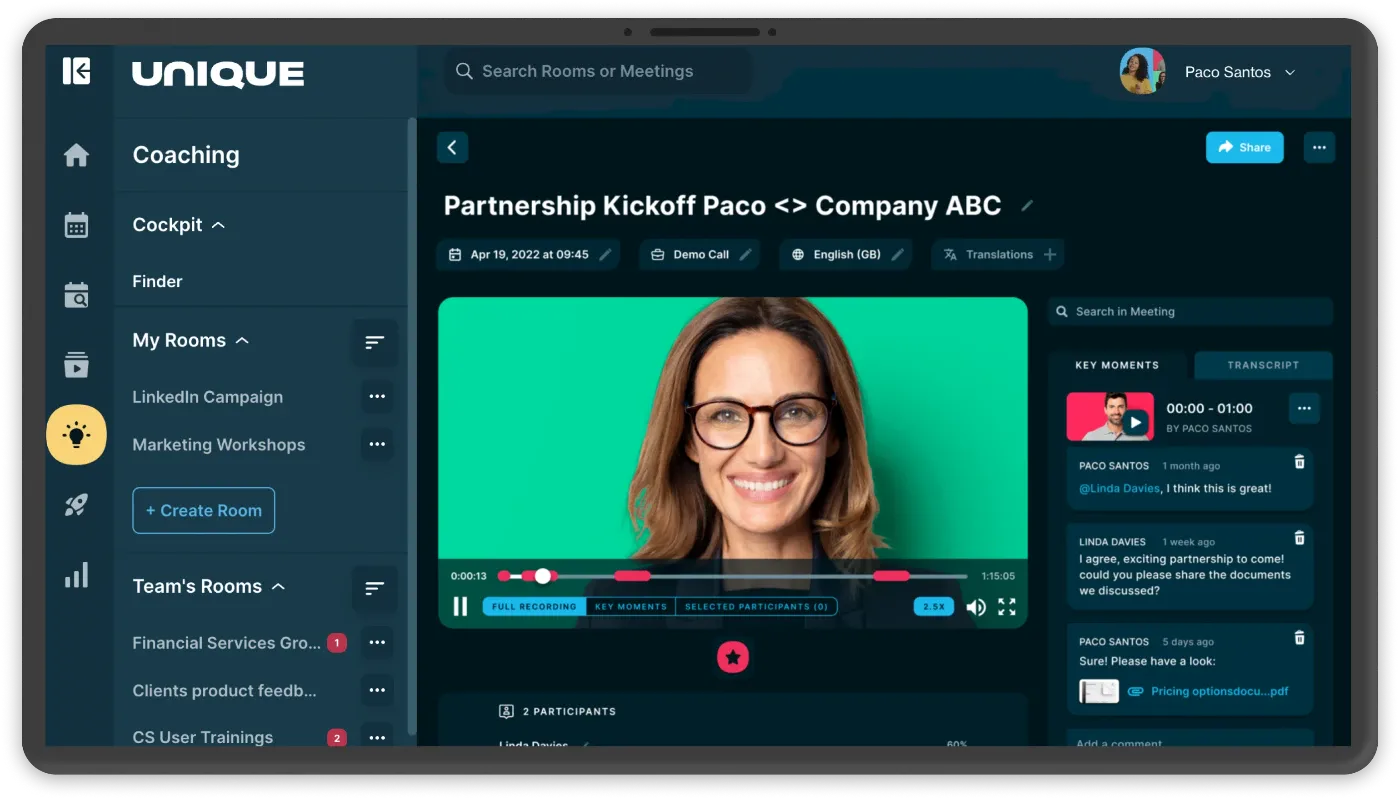Select the Full Recording playback mode
Viewport: 1400px width, 800px height.
534,607
